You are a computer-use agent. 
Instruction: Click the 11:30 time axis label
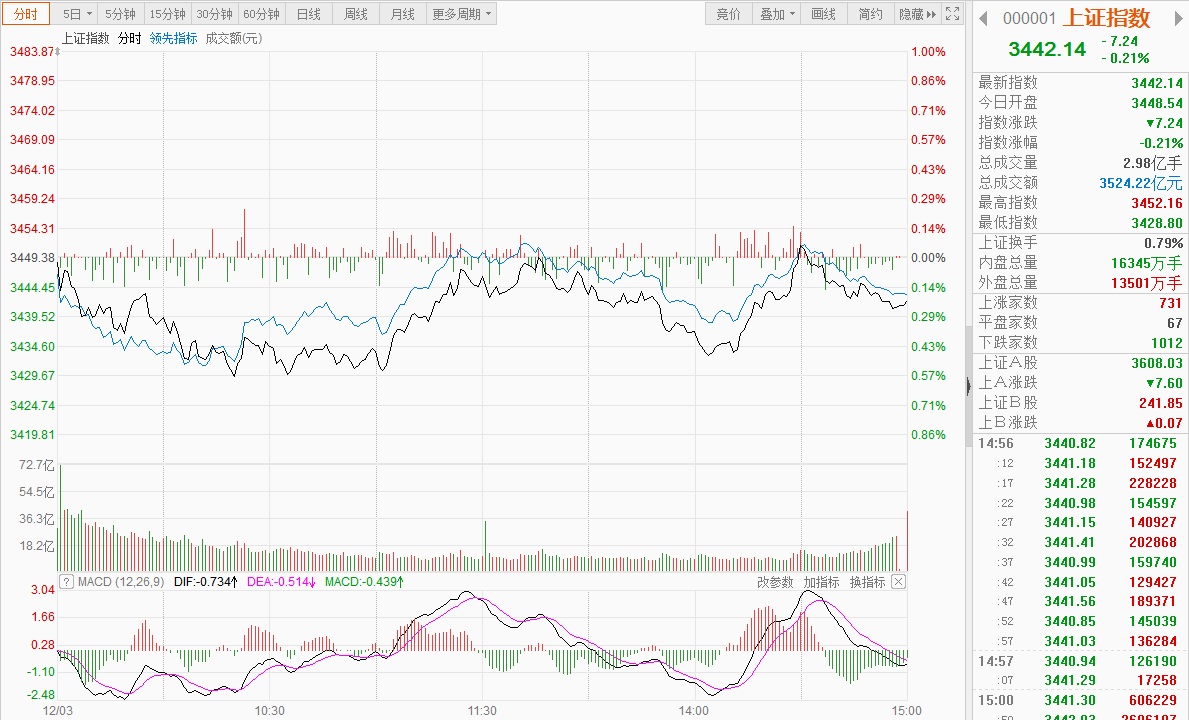482,710
